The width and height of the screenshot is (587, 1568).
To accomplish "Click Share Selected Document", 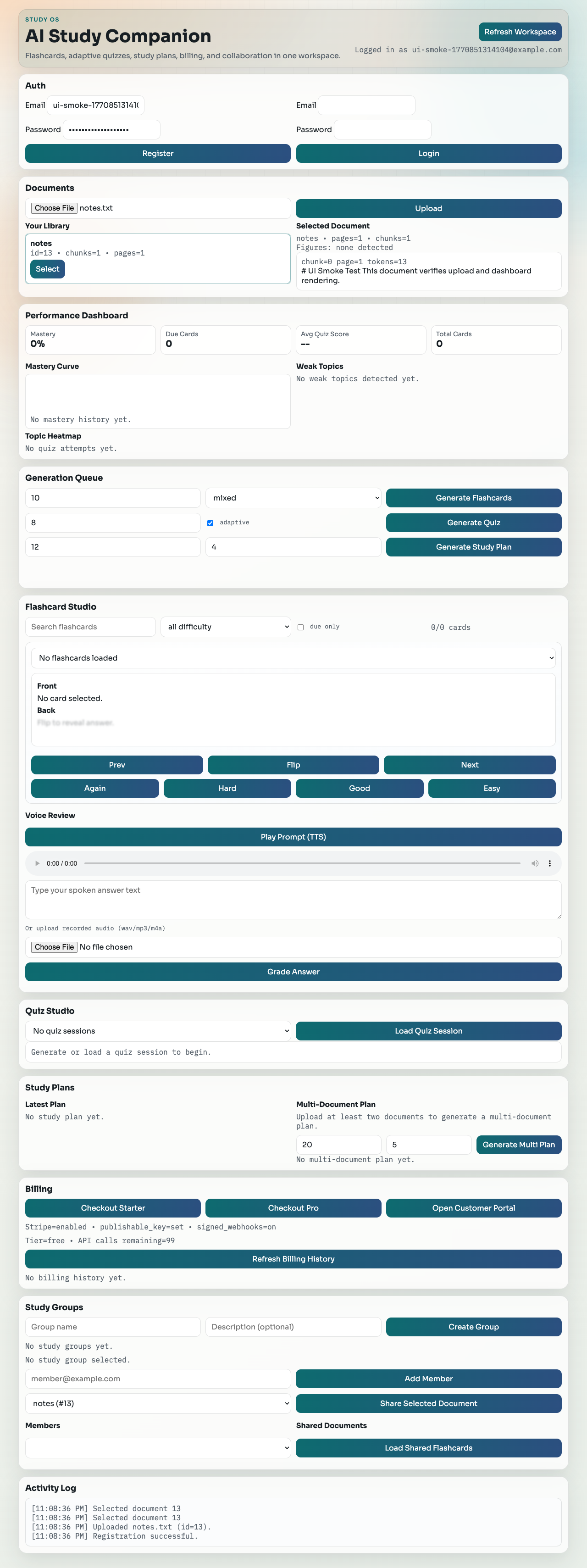I will (x=429, y=1404).
